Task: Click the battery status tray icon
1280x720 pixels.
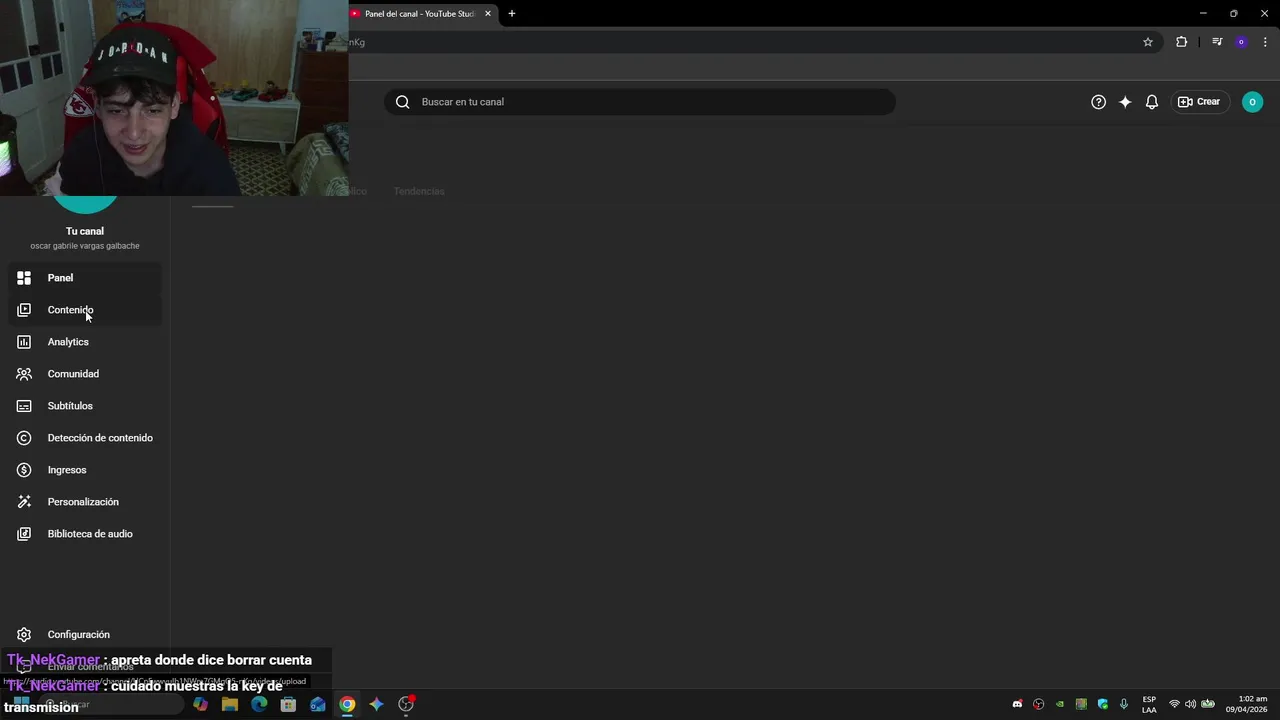Action: coord(1208,704)
